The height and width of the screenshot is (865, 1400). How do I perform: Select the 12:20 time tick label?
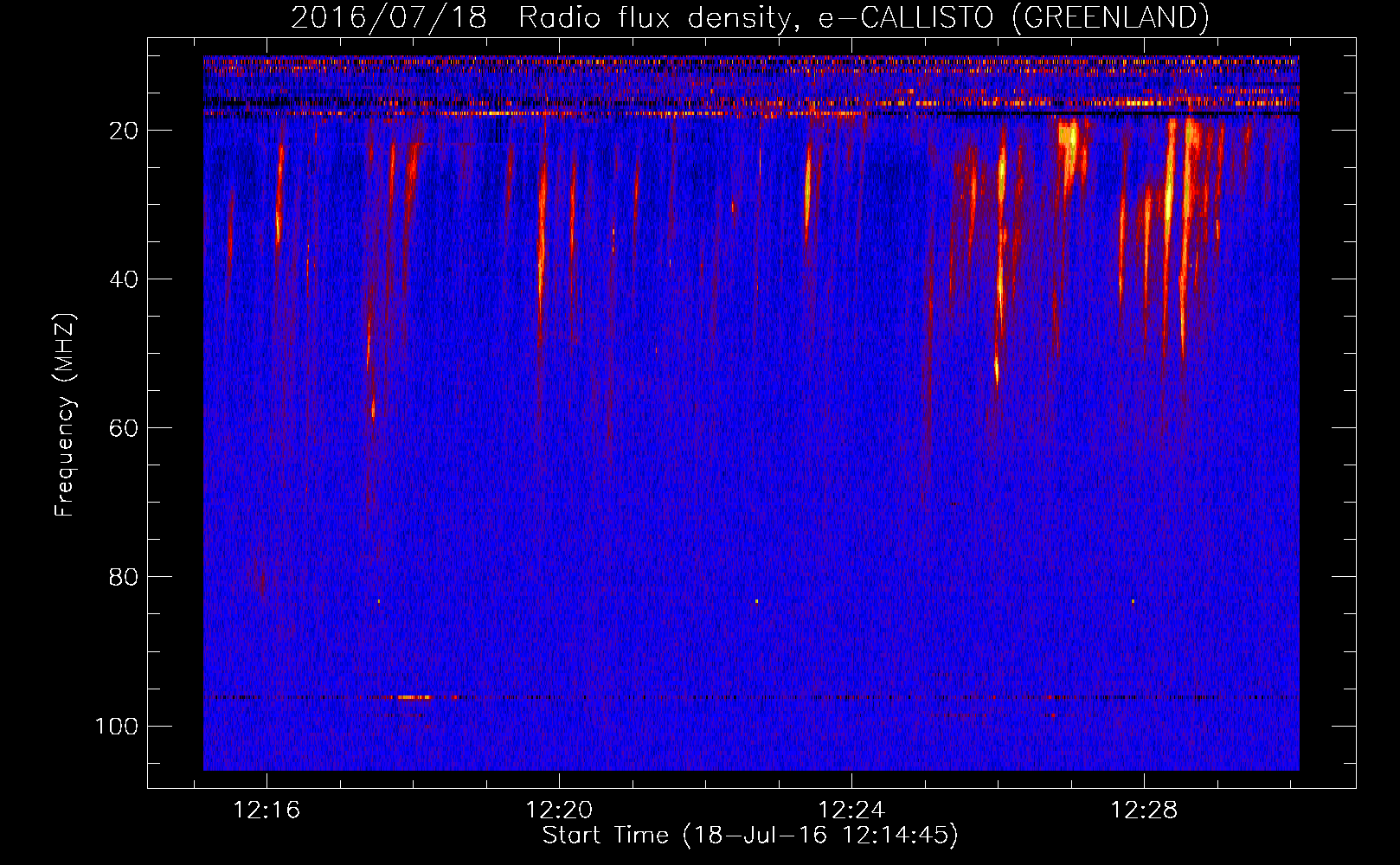559,811
